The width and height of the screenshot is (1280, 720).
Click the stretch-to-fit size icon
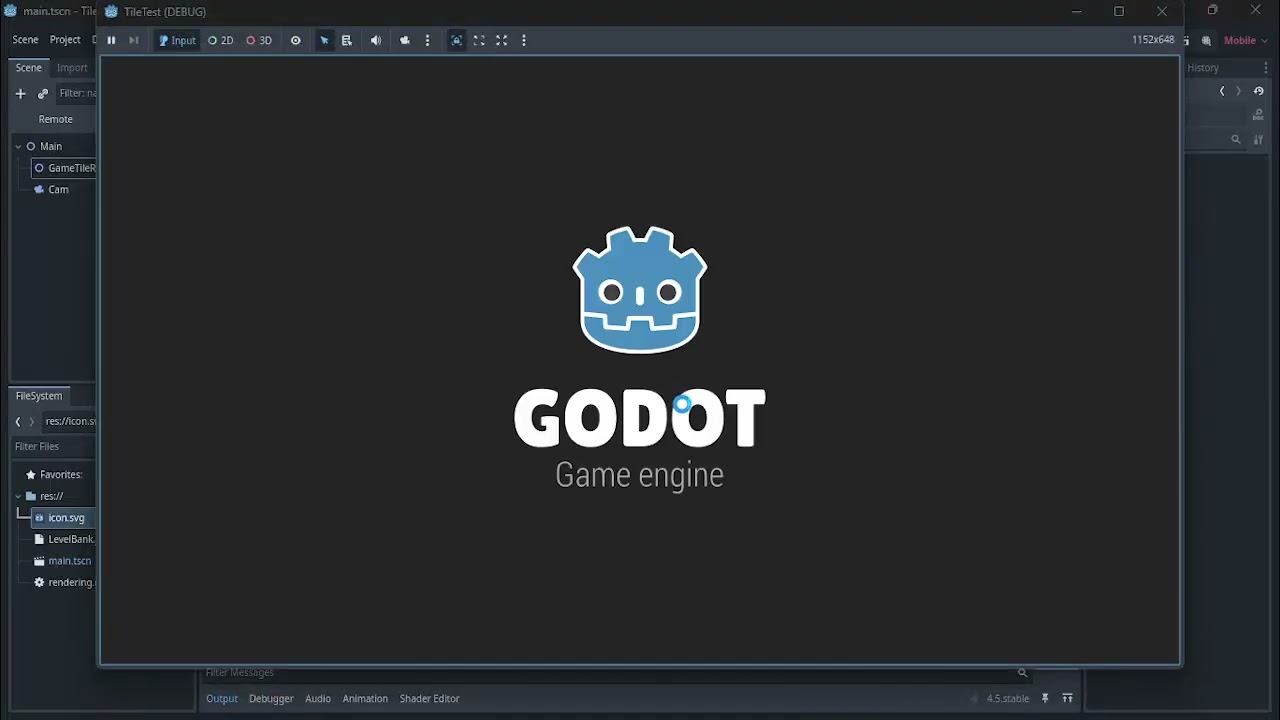point(502,41)
